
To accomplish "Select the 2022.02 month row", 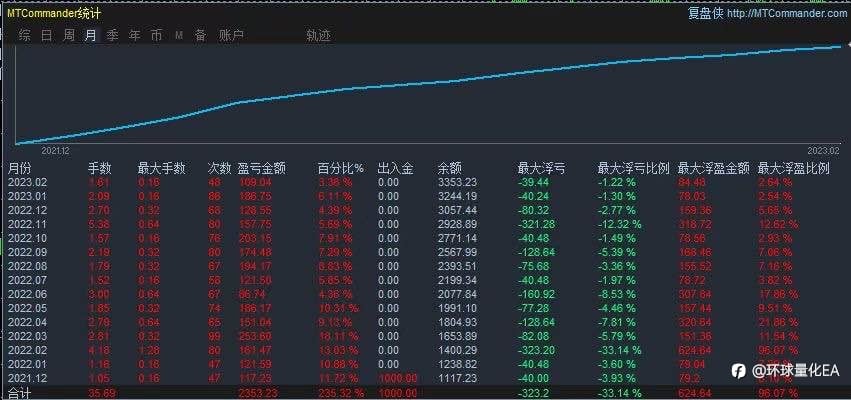I will click(426, 351).
